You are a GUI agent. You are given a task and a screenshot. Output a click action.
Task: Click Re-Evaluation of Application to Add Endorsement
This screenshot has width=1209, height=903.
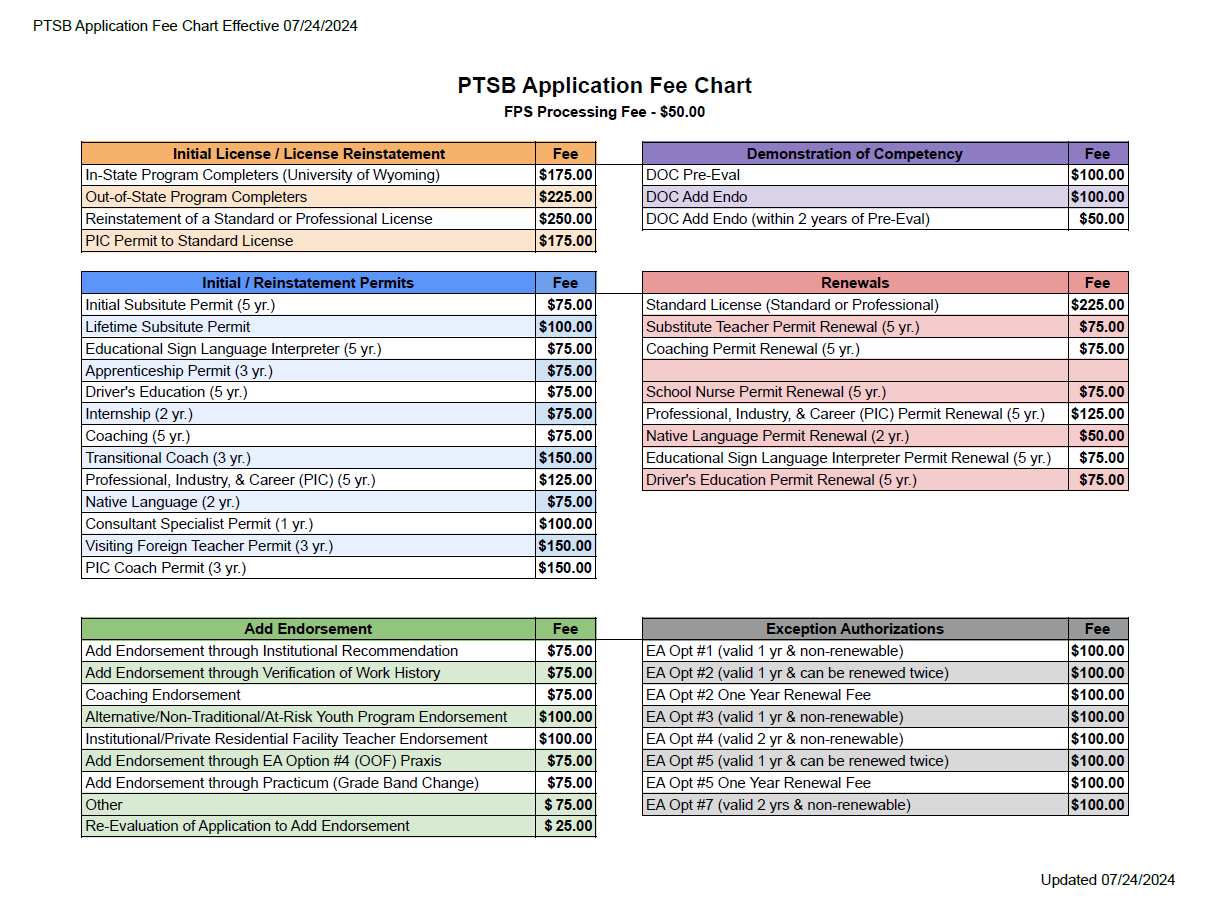click(247, 826)
